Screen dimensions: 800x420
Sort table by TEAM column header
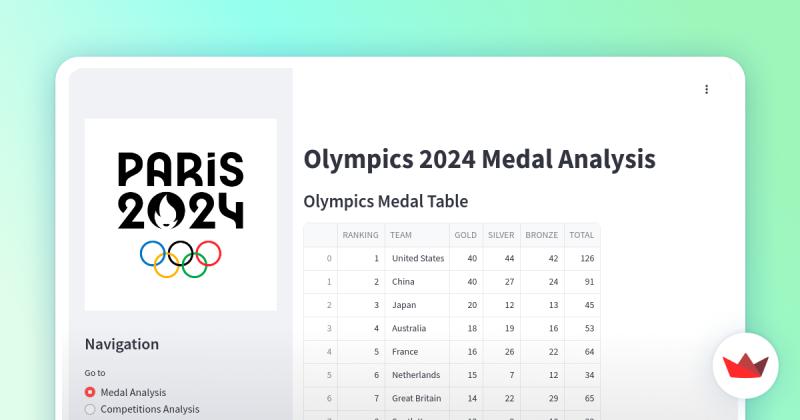[x=417, y=235]
